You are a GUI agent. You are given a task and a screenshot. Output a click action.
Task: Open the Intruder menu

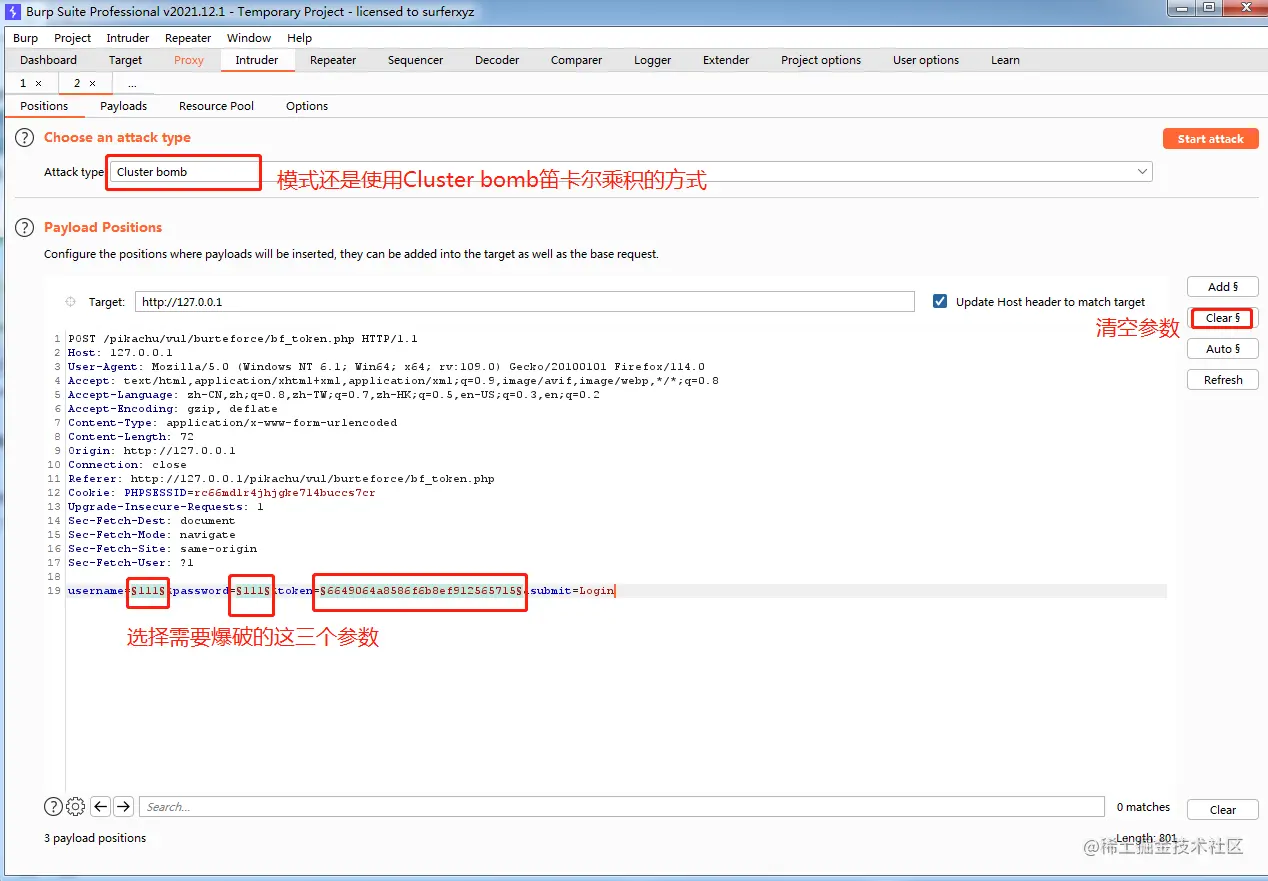(128, 38)
